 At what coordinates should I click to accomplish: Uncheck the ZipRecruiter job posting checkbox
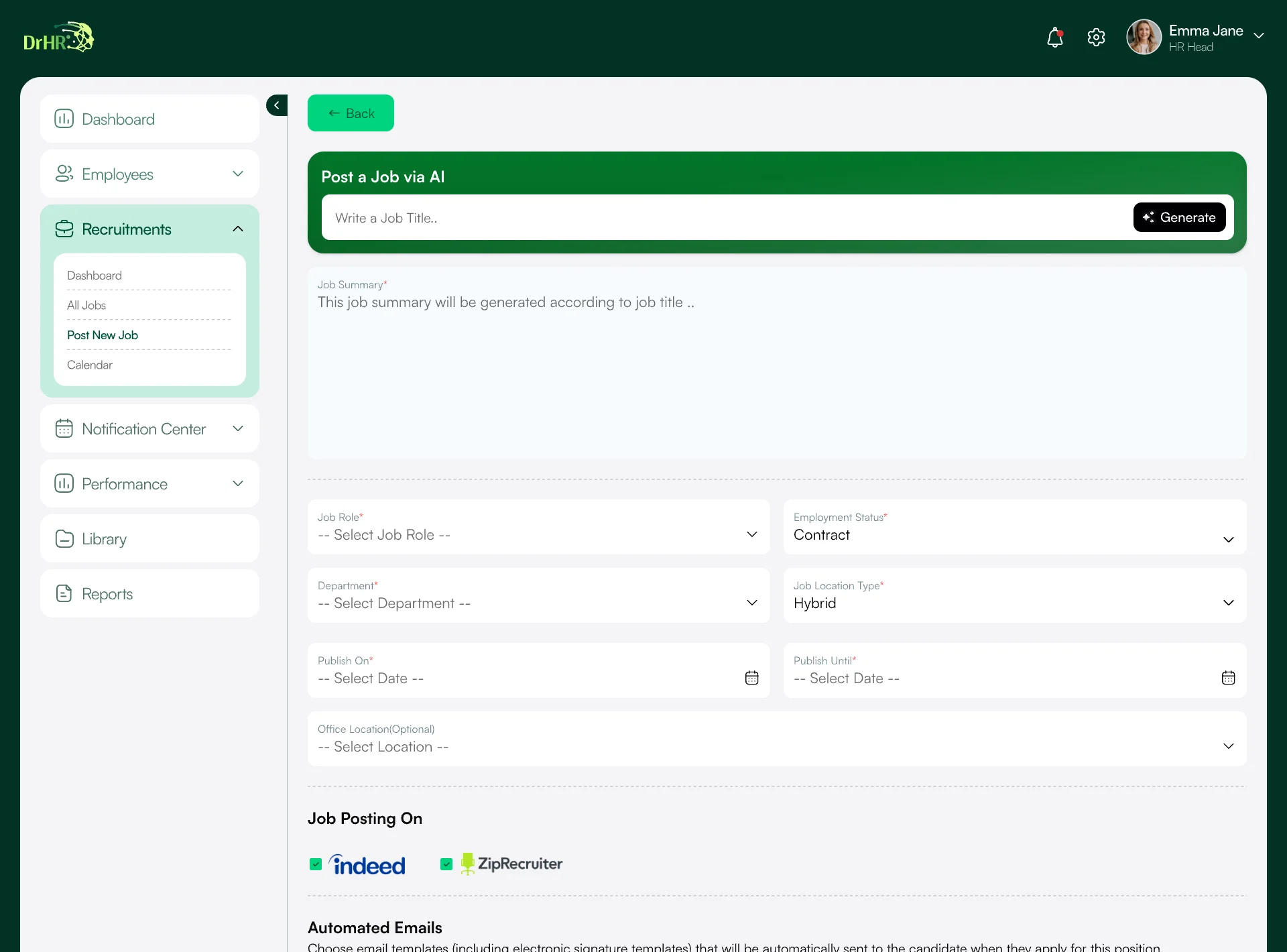446,864
